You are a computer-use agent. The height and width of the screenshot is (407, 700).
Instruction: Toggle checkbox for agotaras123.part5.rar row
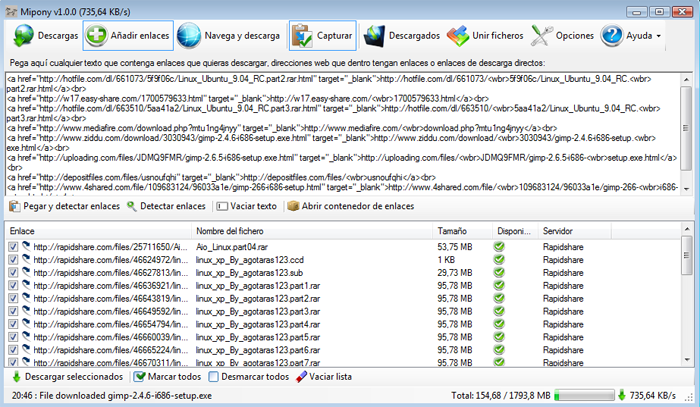(x=13, y=337)
